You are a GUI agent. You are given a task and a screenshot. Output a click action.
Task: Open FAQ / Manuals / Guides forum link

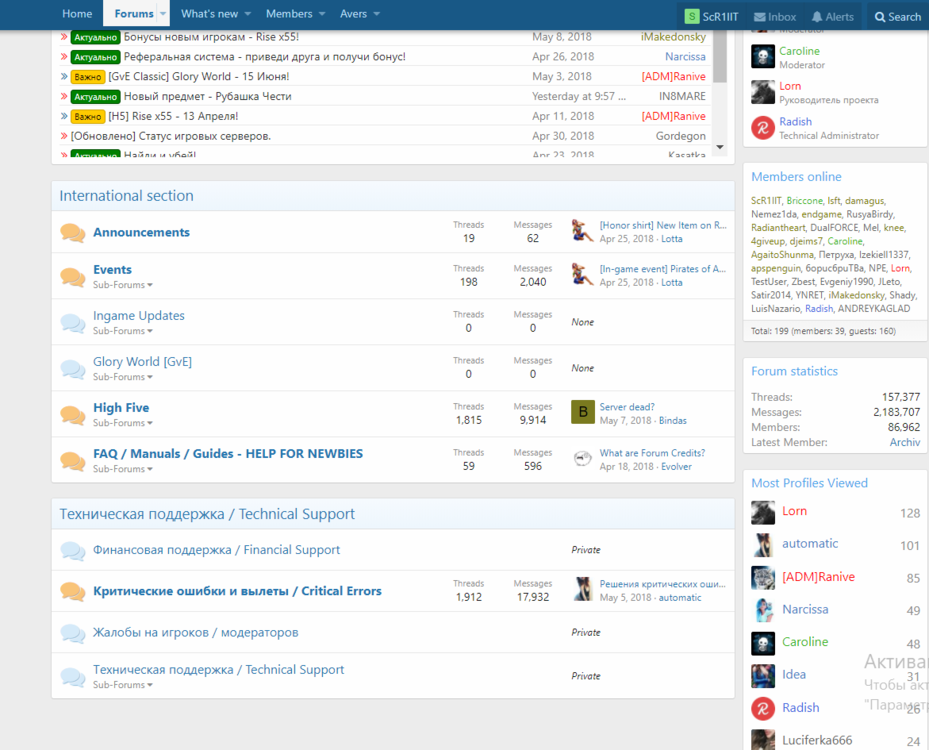pos(228,453)
